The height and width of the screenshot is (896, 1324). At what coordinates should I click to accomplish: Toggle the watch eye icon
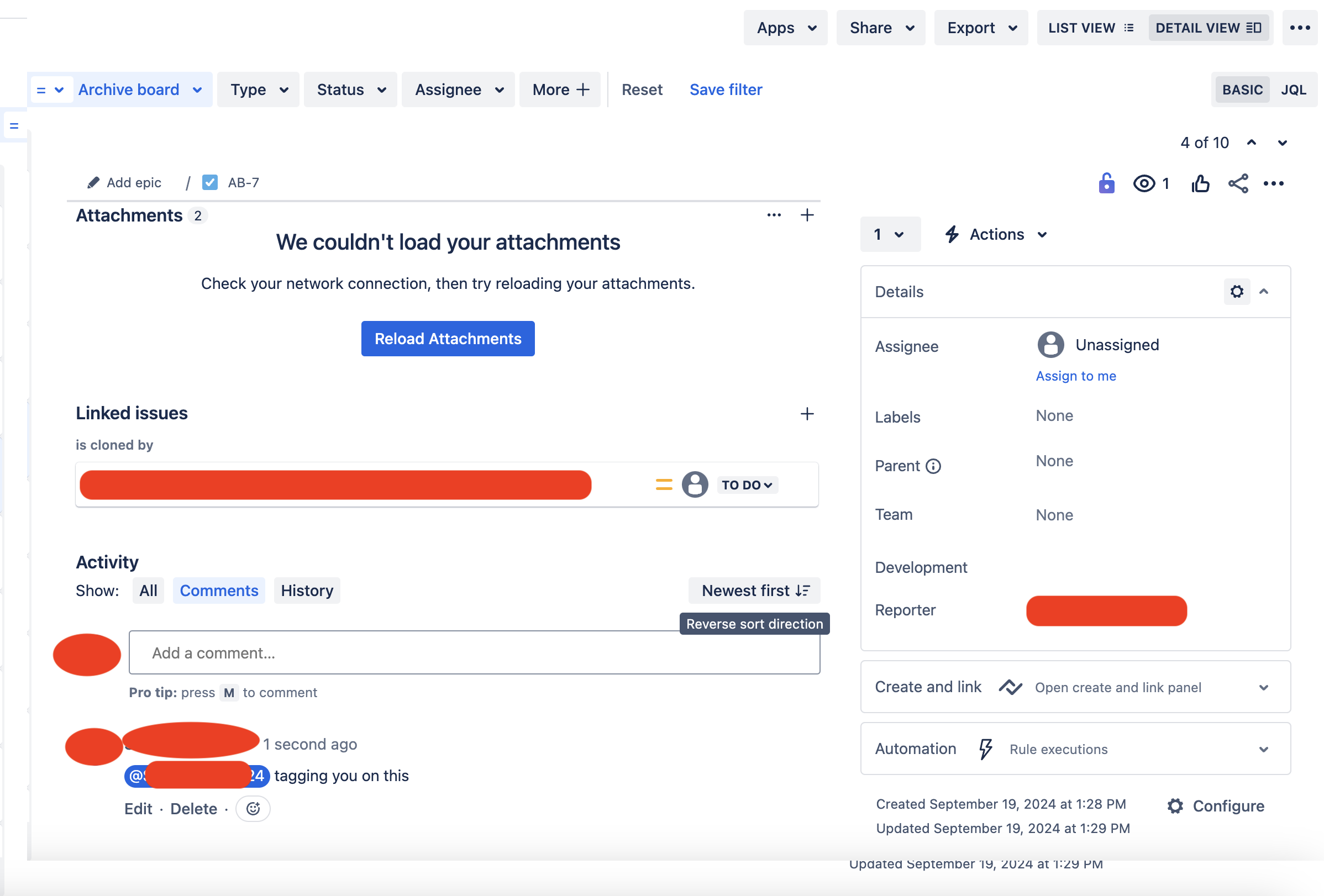pyautogui.click(x=1144, y=183)
